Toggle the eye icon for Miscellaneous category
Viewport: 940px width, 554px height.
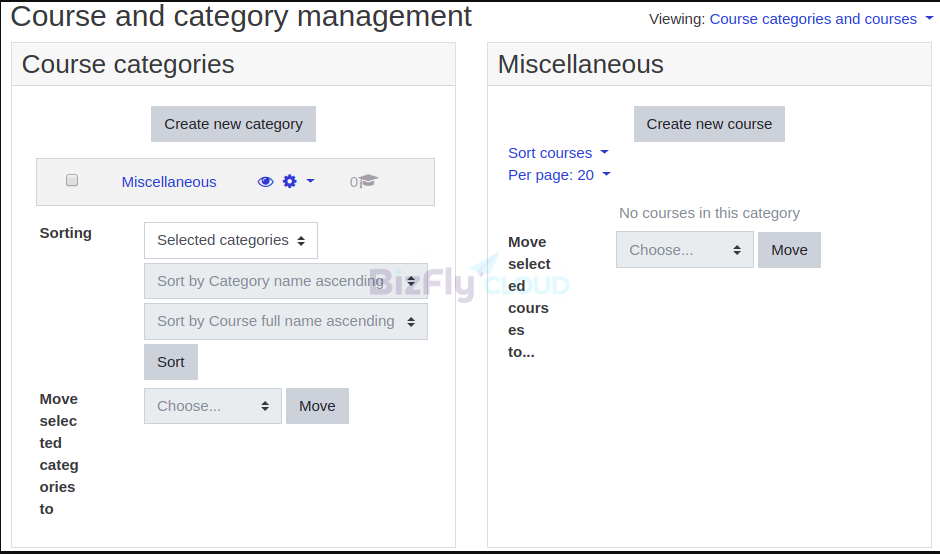point(266,182)
